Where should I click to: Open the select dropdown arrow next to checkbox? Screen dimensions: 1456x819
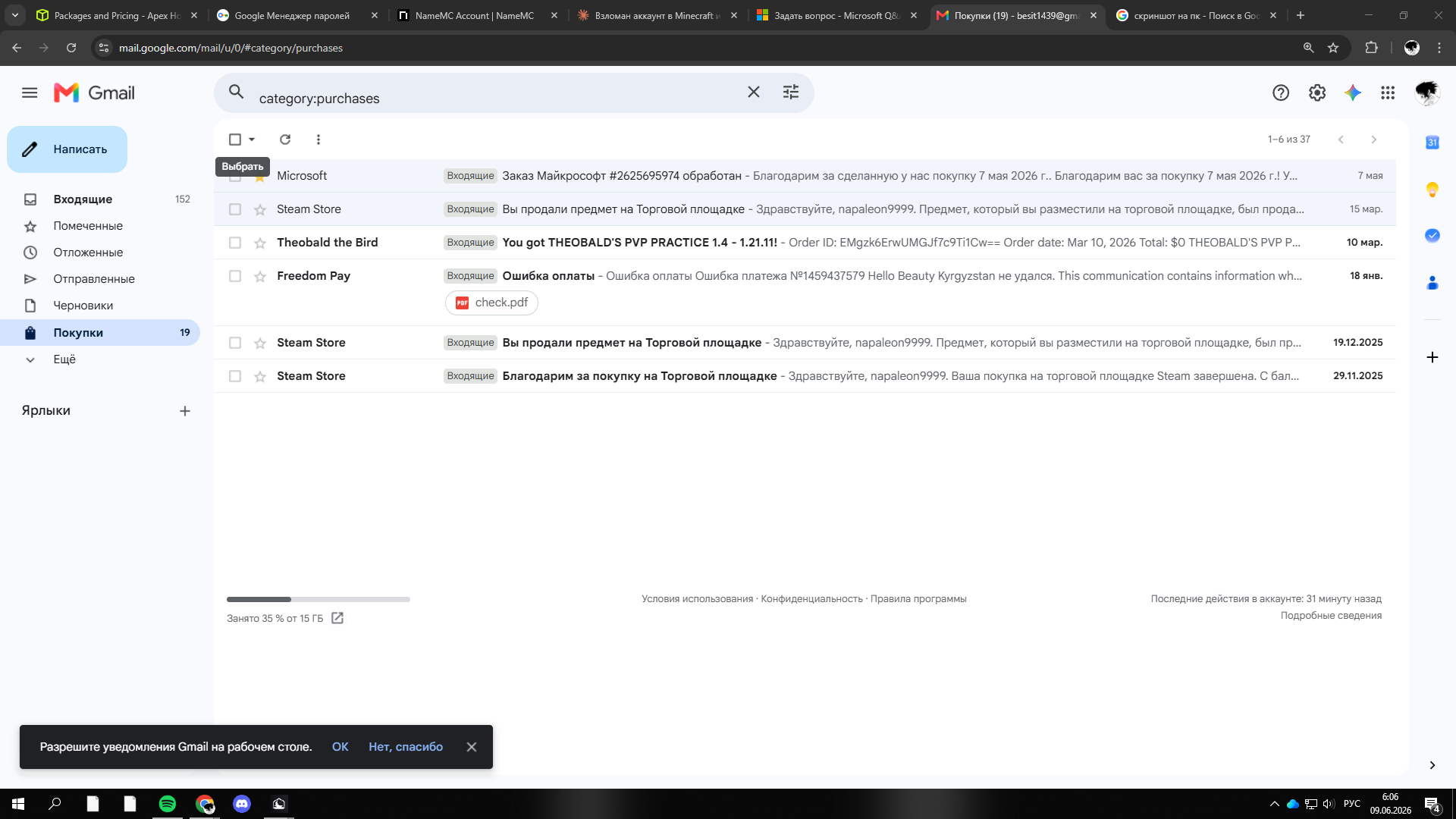point(252,140)
